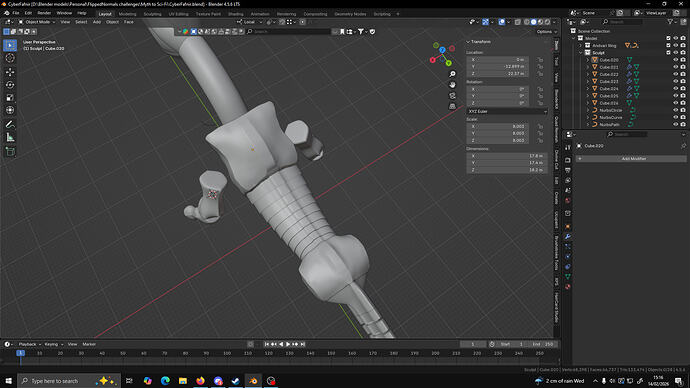Click the Blender logo app menu
Viewport: 690px width, 388px height.
[6, 13]
